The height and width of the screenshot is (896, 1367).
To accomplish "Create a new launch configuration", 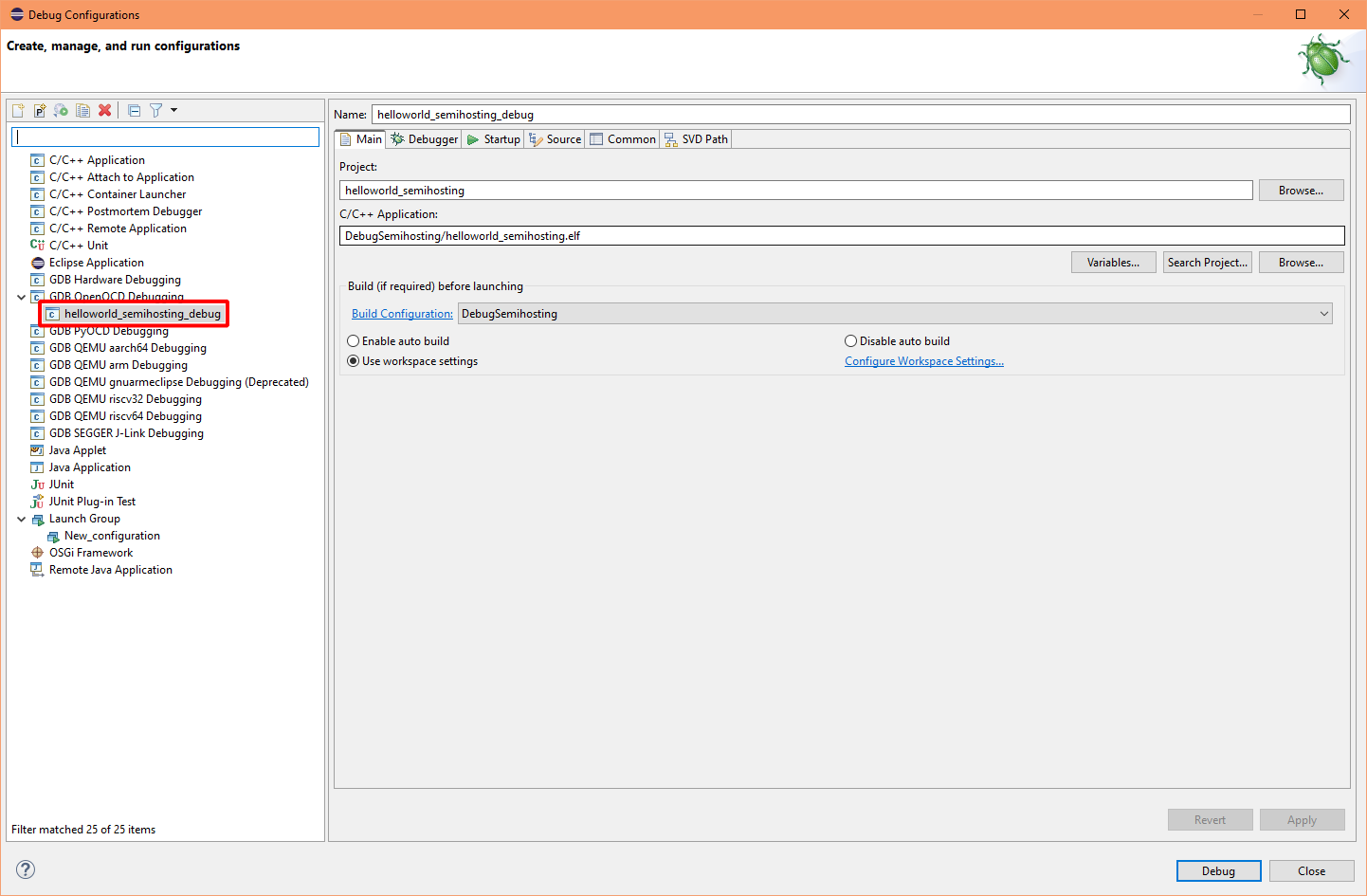I will [x=17, y=110].
